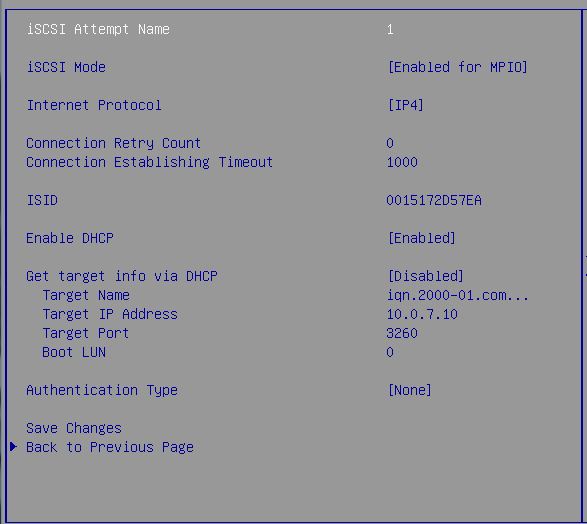
Task: Select the Authentication Type label
Action: click(x=102, y=390)
